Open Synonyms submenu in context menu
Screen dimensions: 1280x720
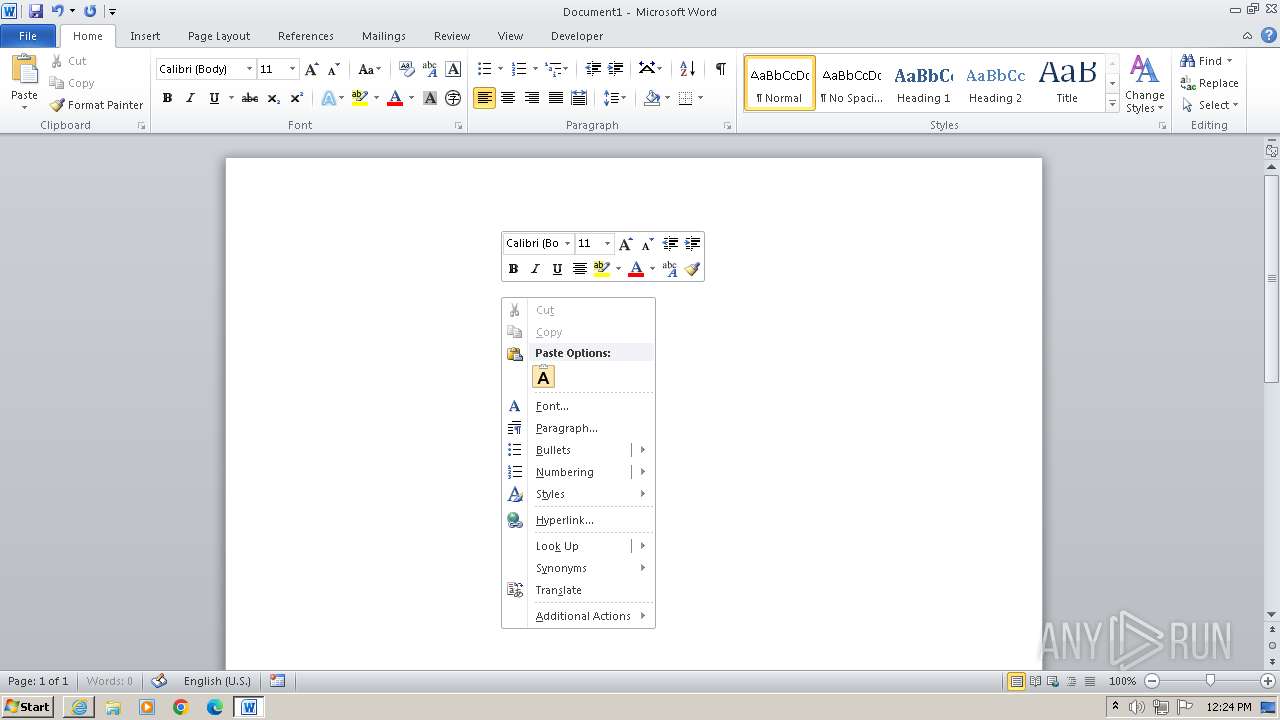[578, 568]
